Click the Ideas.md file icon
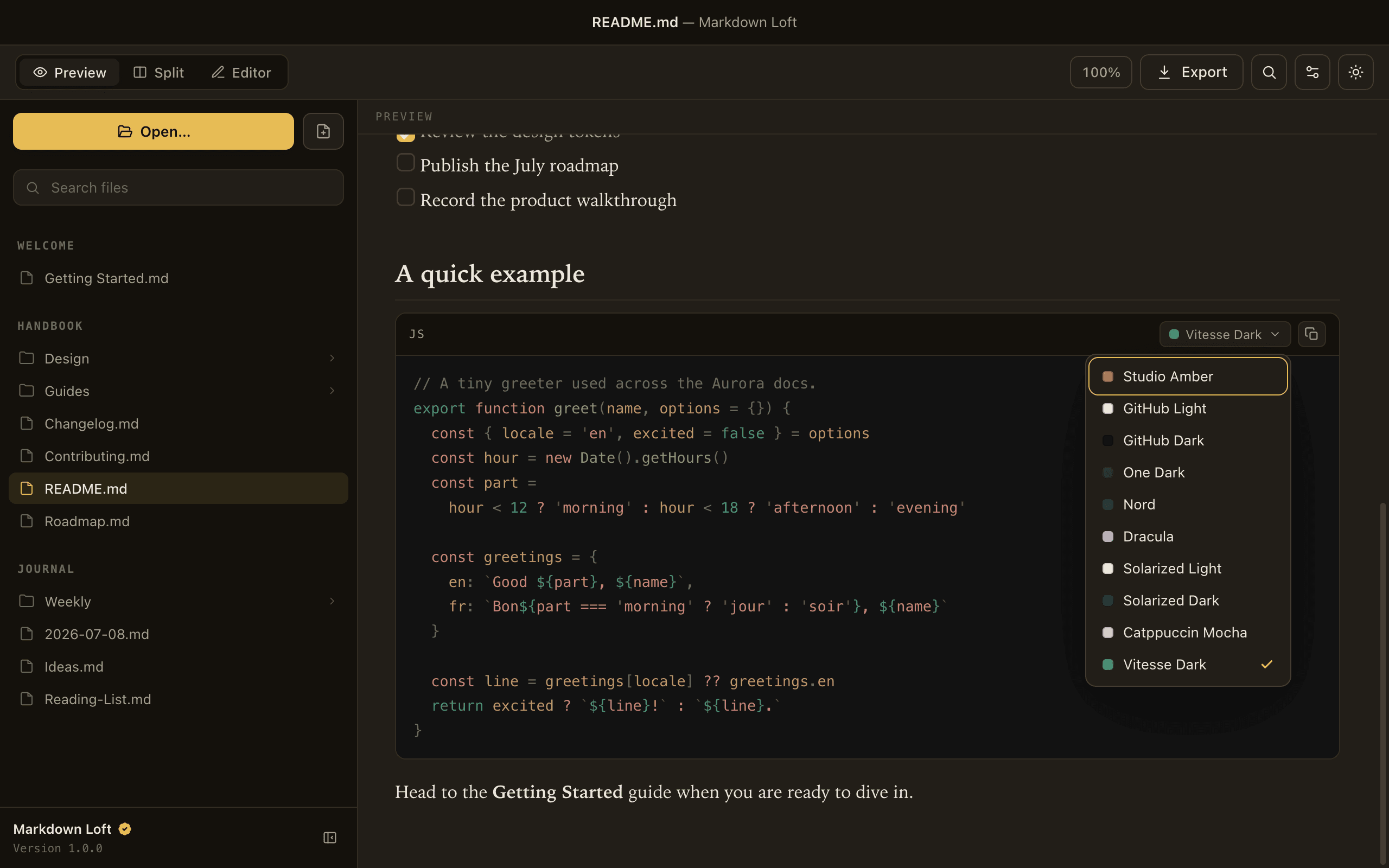 tap(27, 667)
